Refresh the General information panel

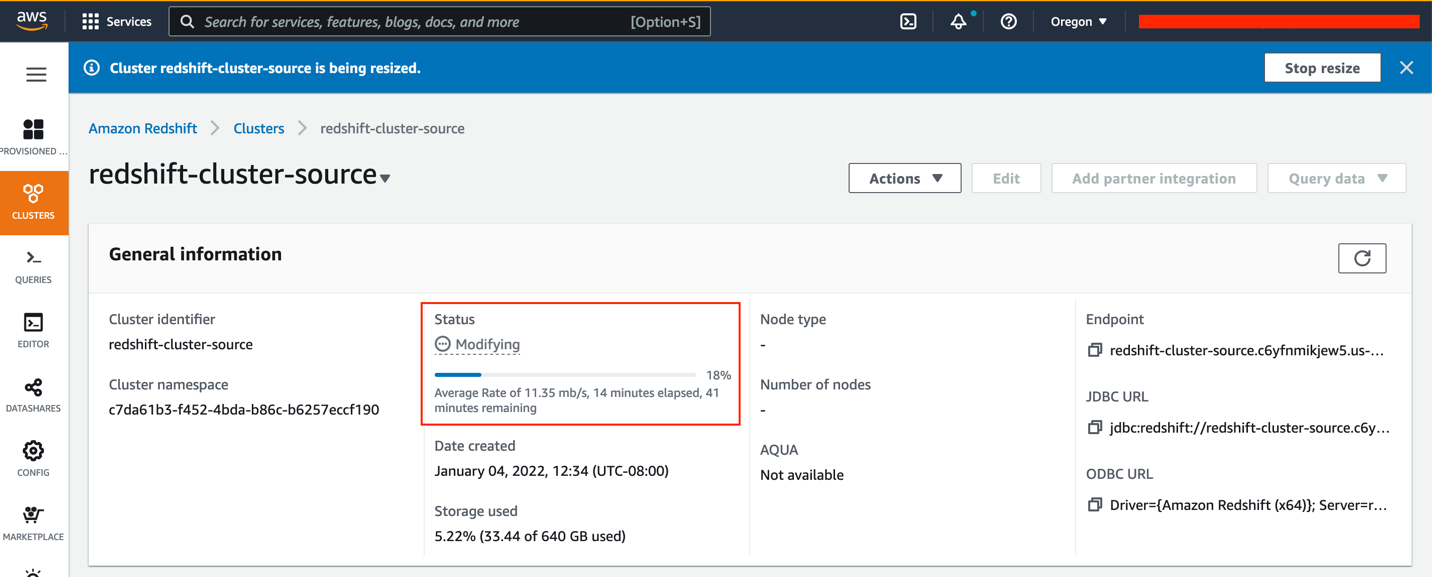pyautogui.click(x=1362, y=258)
